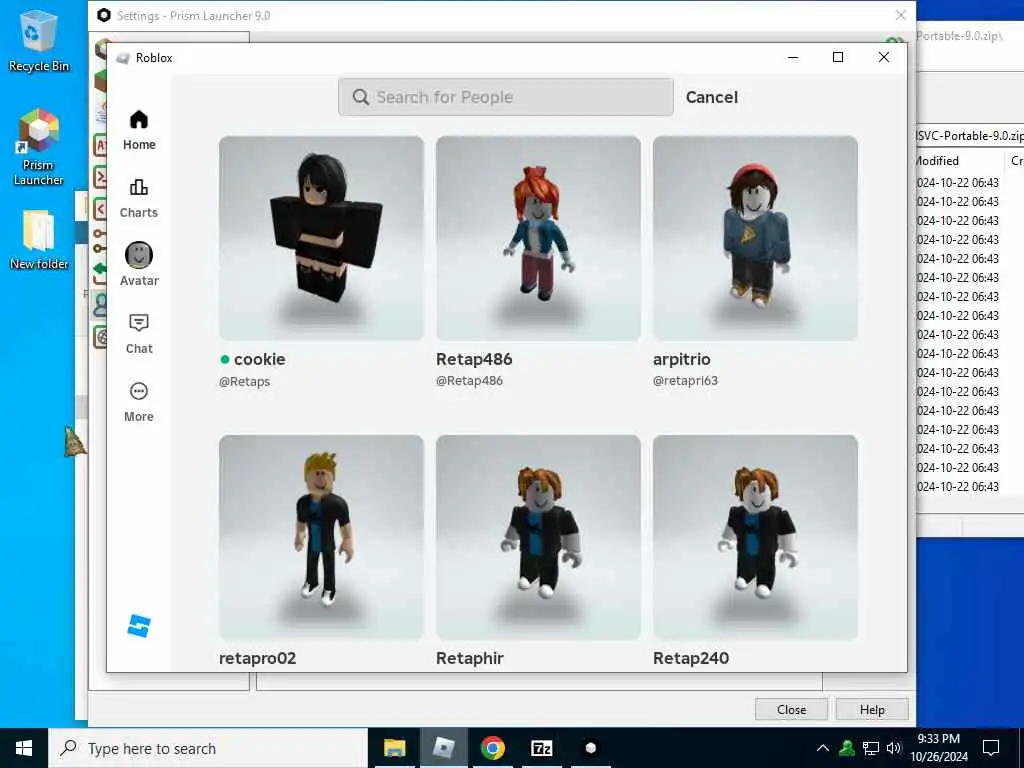Viewport: 1024px width, 768px height.
Task: Click the green user tray icon
Action: click(x=847, y=748)
